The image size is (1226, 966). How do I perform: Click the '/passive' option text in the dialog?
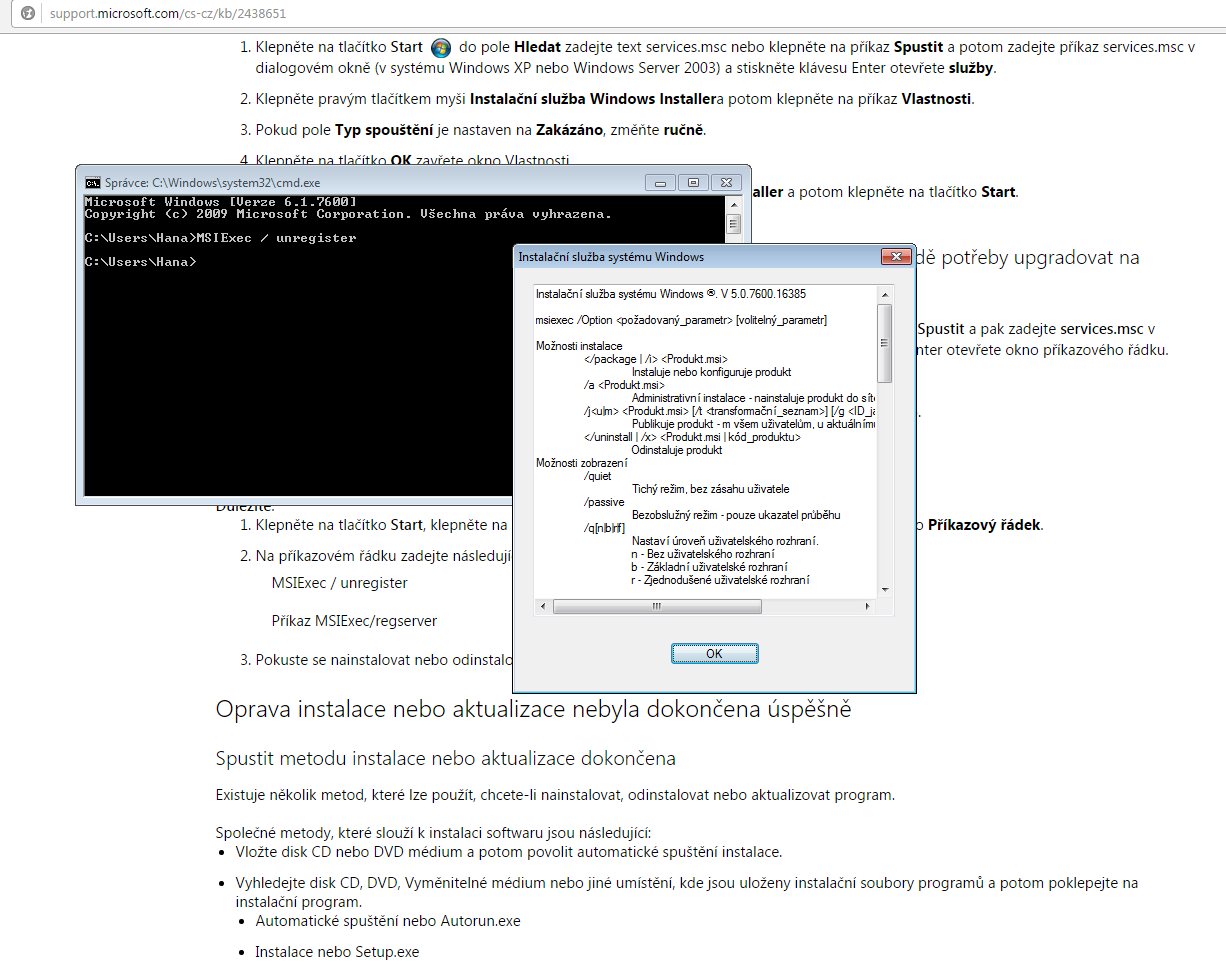pos(603,502)
